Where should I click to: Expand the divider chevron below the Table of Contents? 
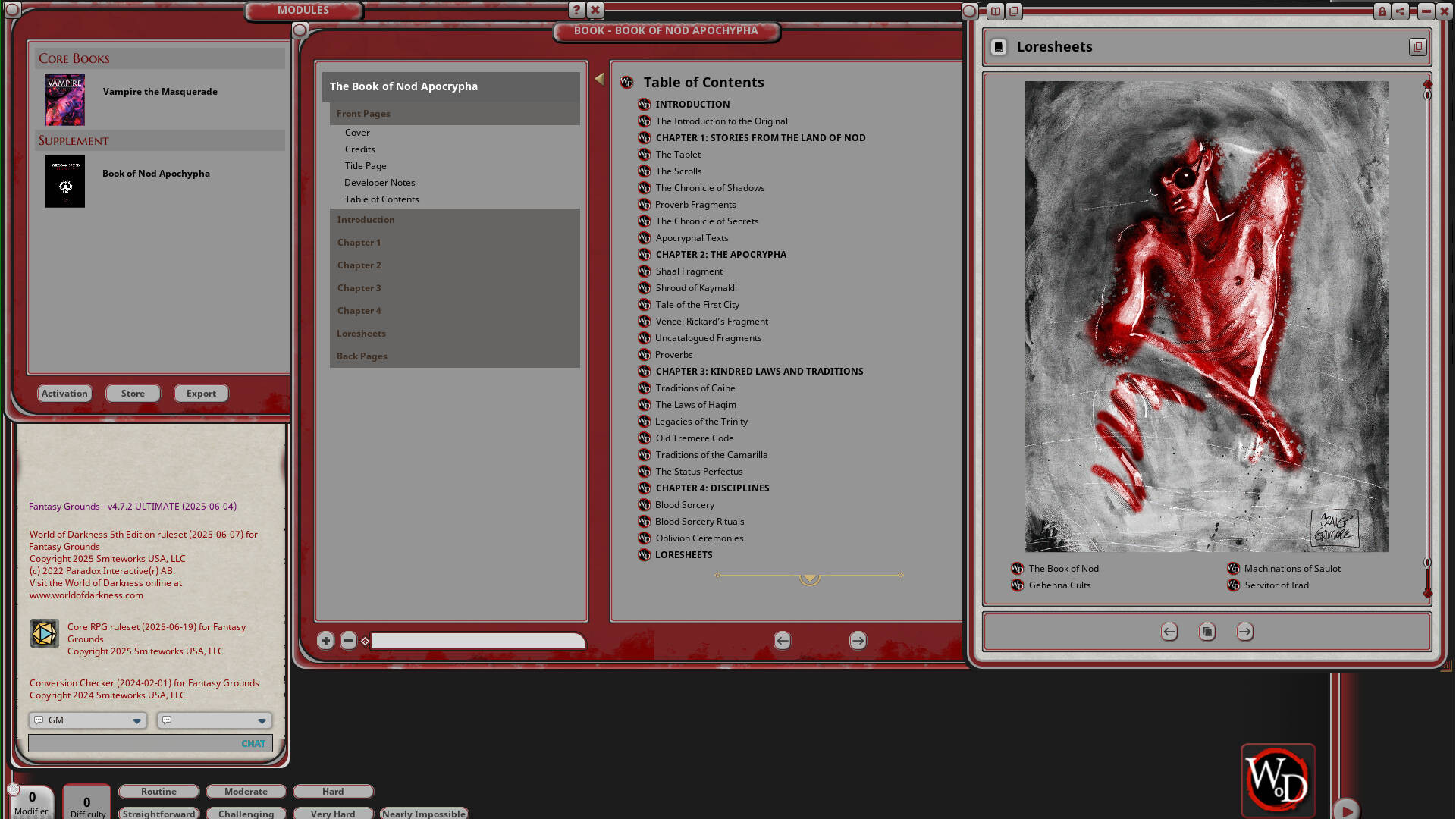tap(808, 579)
